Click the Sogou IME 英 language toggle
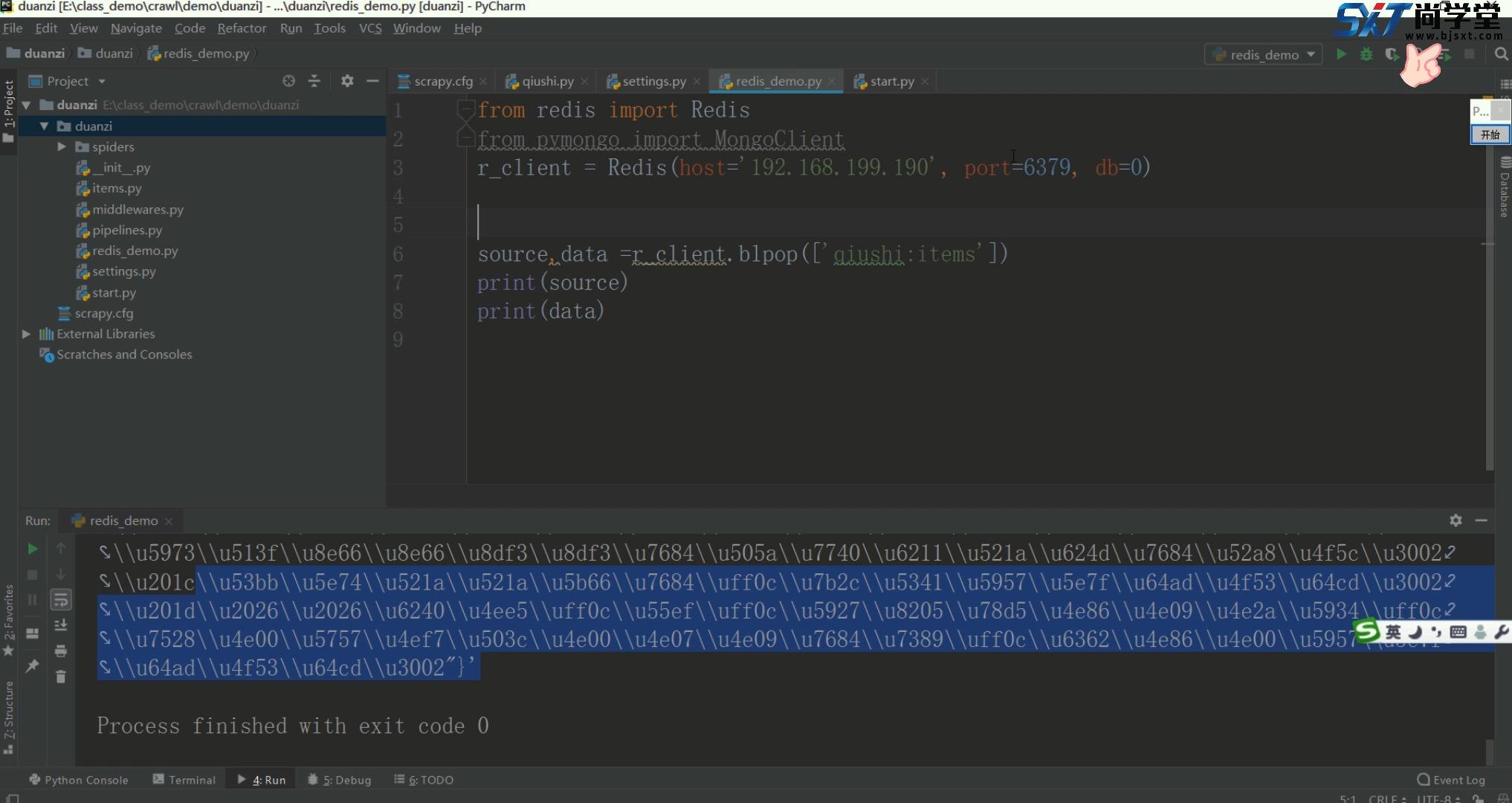The width and height of the screenshot is (1512, 803). pos(1393,632)
